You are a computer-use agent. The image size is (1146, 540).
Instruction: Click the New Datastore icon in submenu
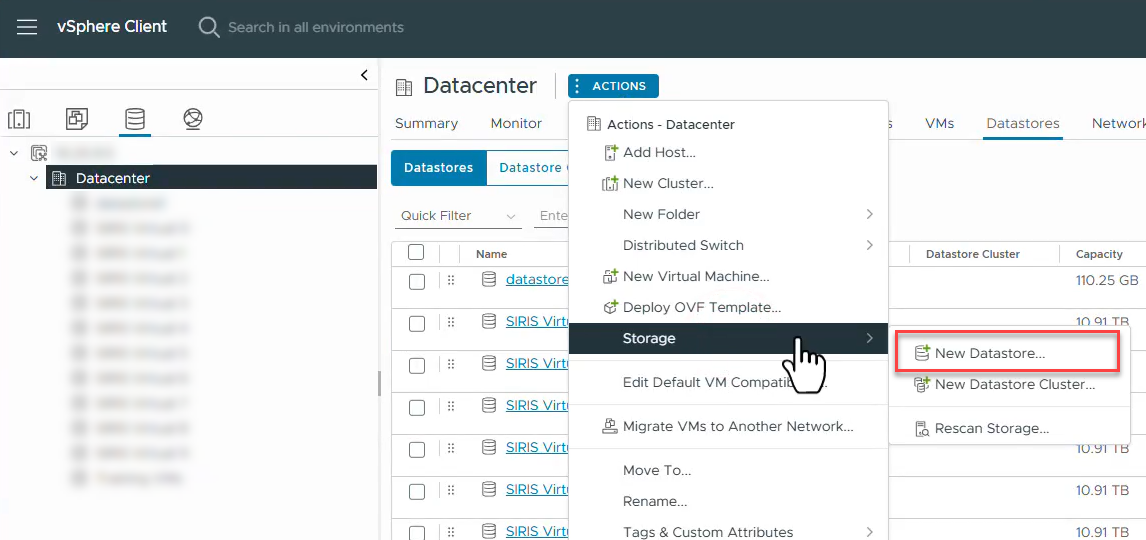tap(922, 353)
